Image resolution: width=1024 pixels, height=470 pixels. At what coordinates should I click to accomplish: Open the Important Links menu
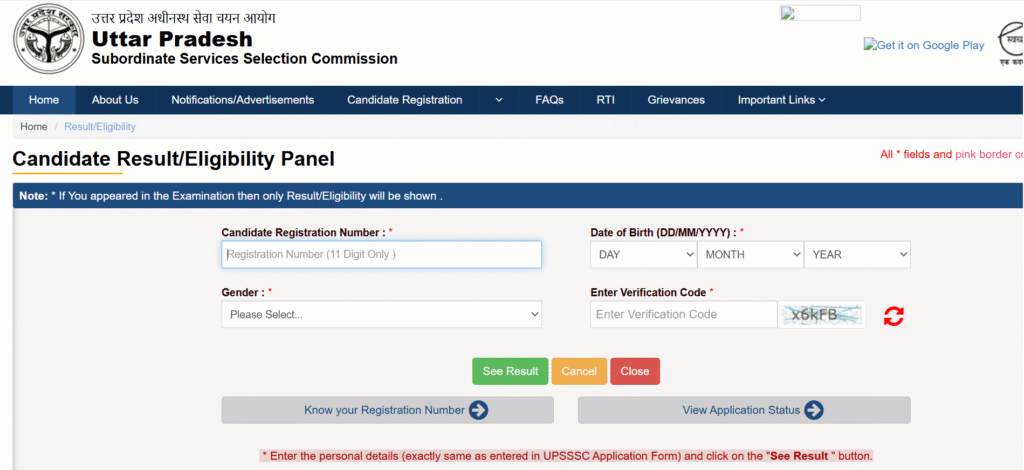[x=781, y=100]
